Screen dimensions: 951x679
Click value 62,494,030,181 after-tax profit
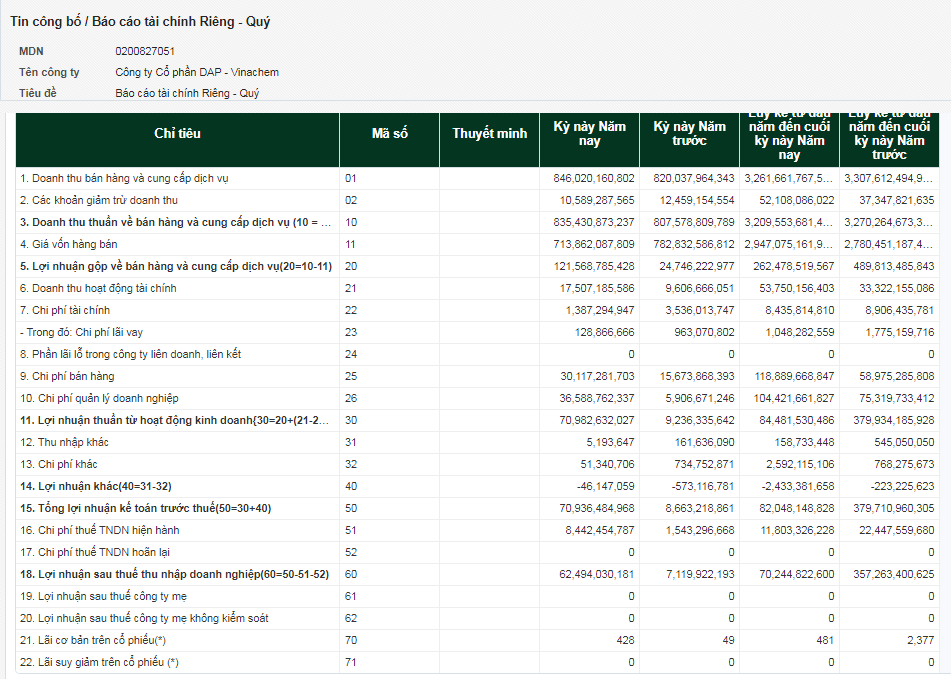[x=597, y=574]
